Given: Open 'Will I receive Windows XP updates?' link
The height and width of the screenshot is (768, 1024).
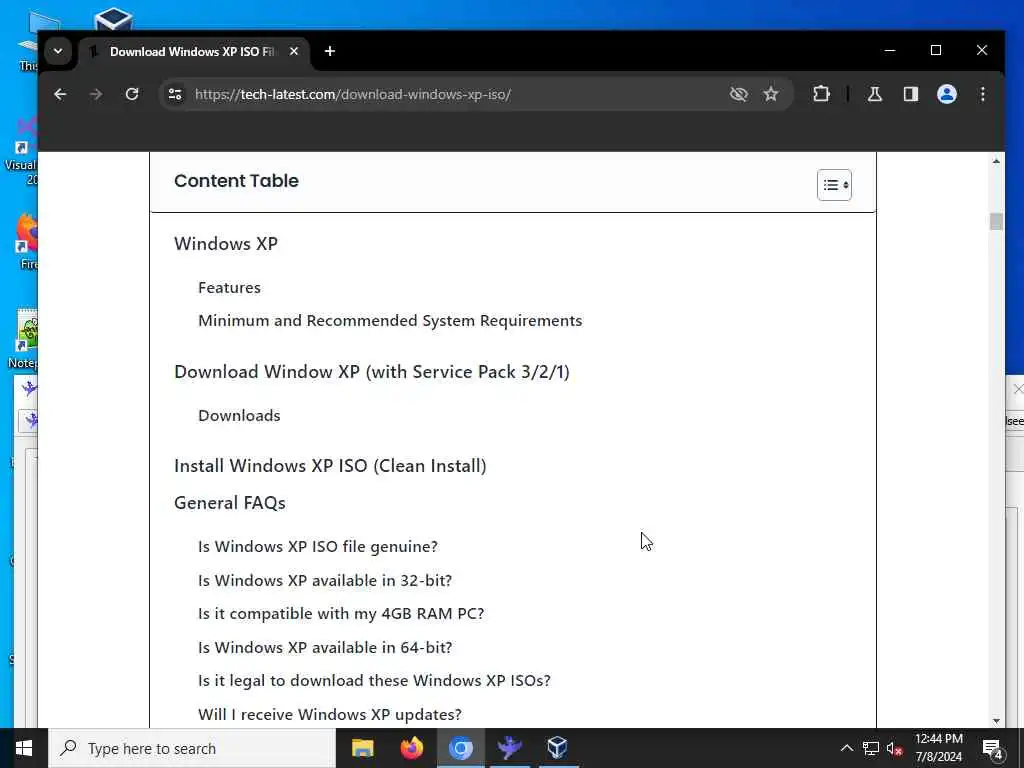Looking at the screenshot, I should [330, 714].
